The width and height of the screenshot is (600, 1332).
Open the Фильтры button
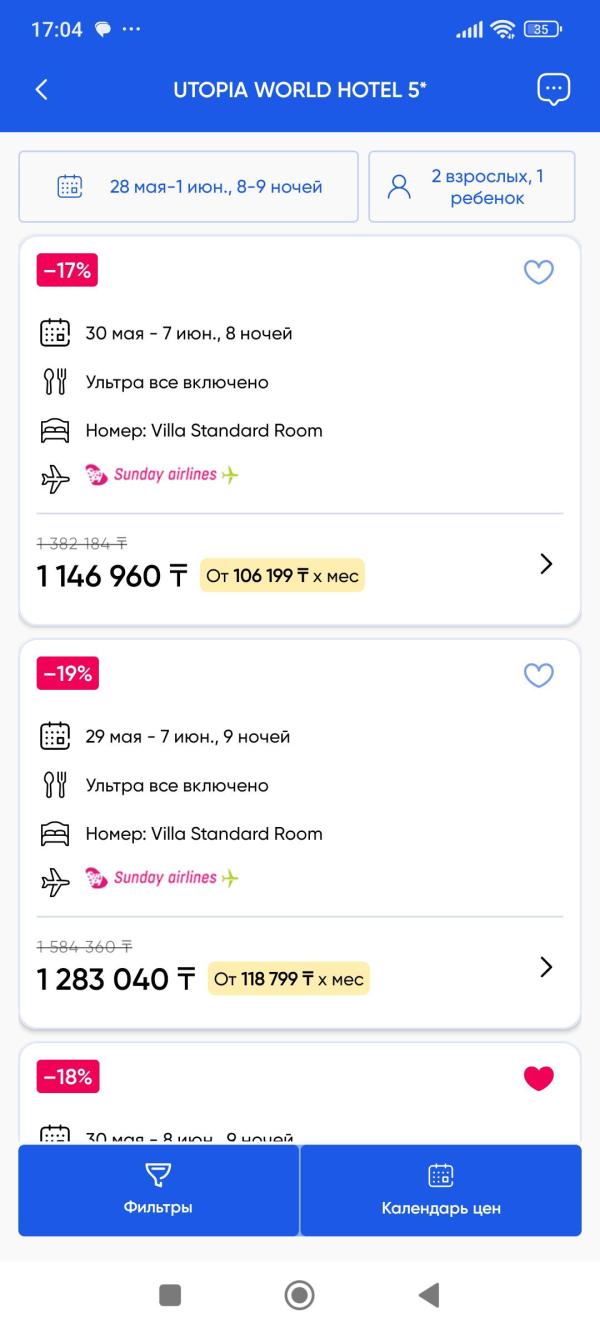click(x=158, y=1190)
